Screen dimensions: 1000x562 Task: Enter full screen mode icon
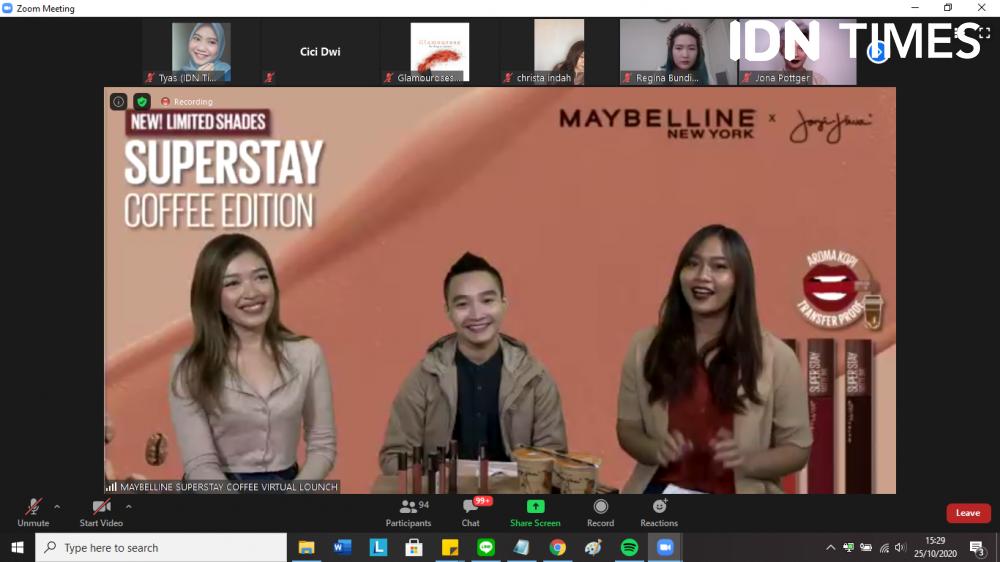(985, 33)
